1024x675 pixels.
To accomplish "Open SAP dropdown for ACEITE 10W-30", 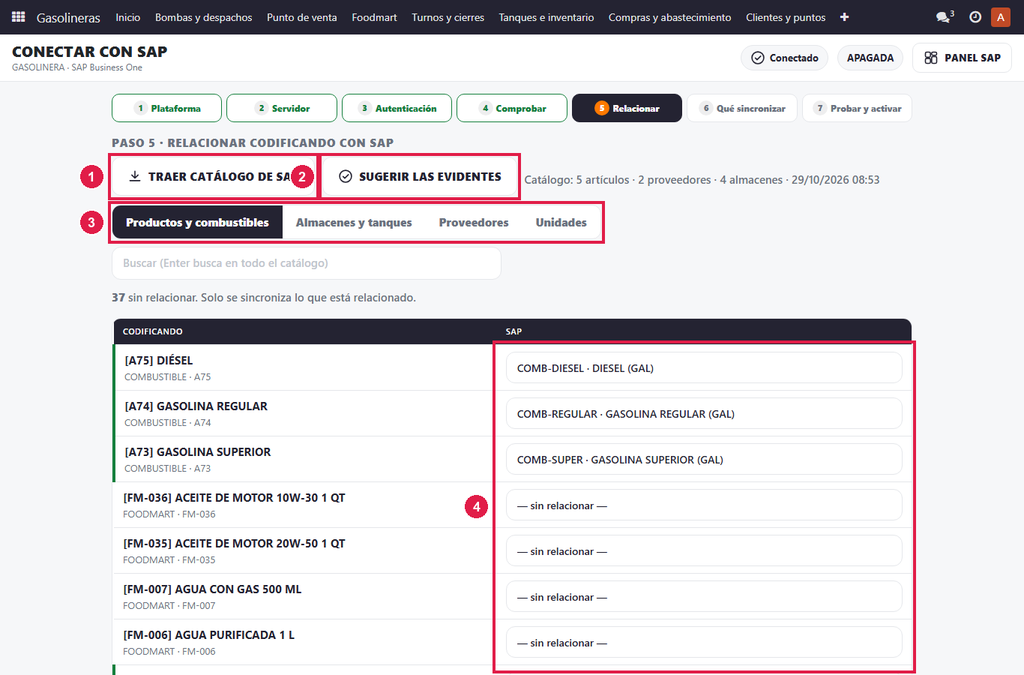I will pyautogui.click(x=704, y=505).
